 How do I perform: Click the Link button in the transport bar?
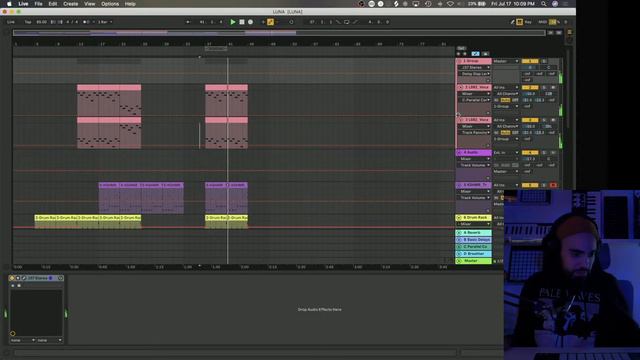tap(11, 22)
